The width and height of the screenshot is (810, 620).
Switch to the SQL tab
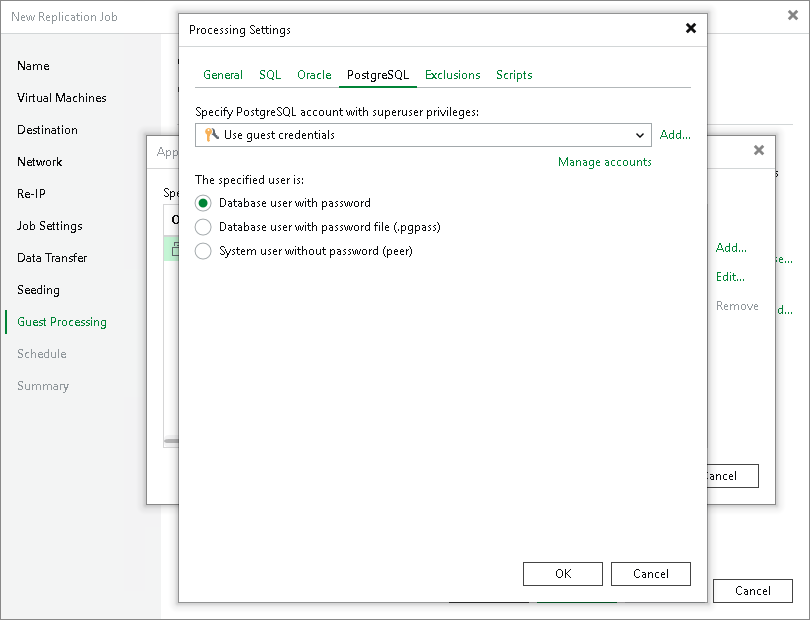click(270, 75)
